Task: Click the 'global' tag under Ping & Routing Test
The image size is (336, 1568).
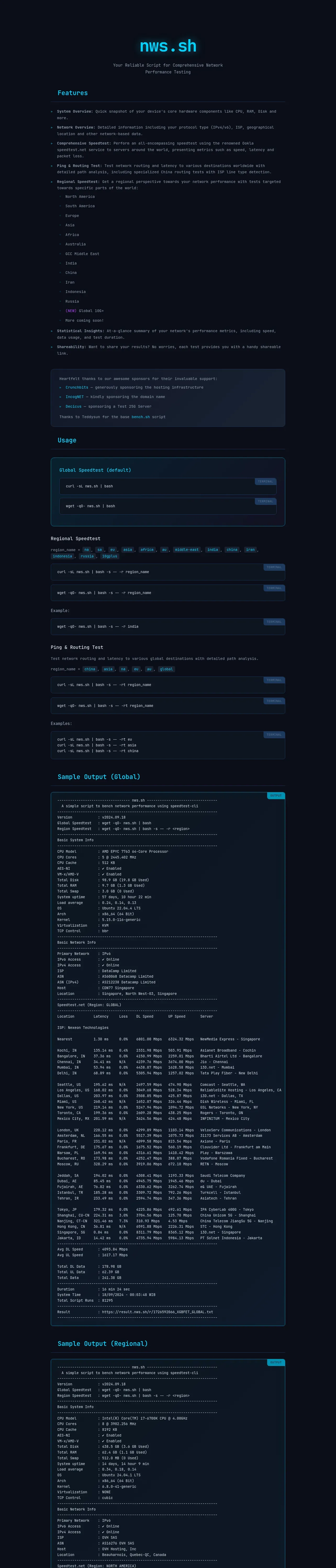Action: tap(166, 669)
